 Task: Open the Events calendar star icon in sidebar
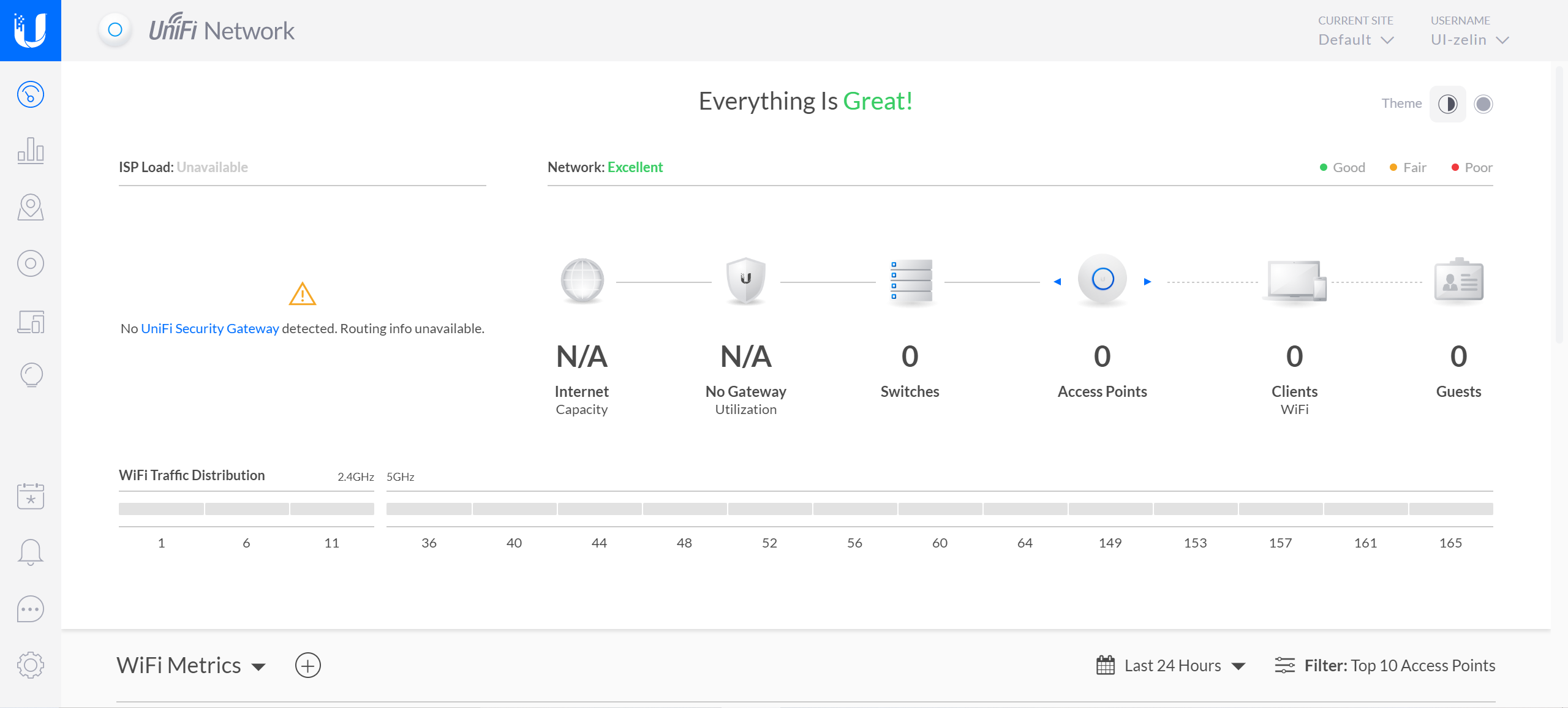point(31,495)
